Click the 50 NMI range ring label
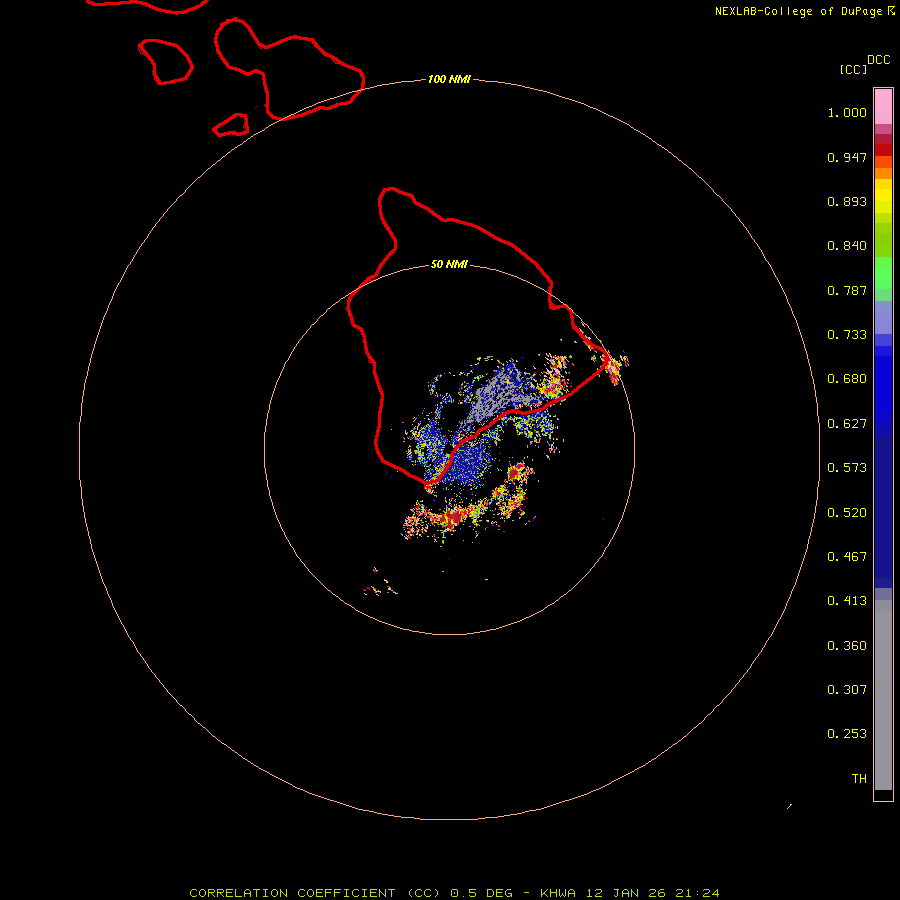 pyautogui.click(x=449, y=264)
